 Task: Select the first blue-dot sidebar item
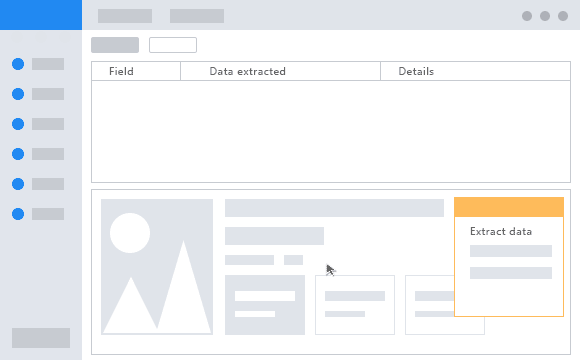pyautogui.click(x=38, y=64)
